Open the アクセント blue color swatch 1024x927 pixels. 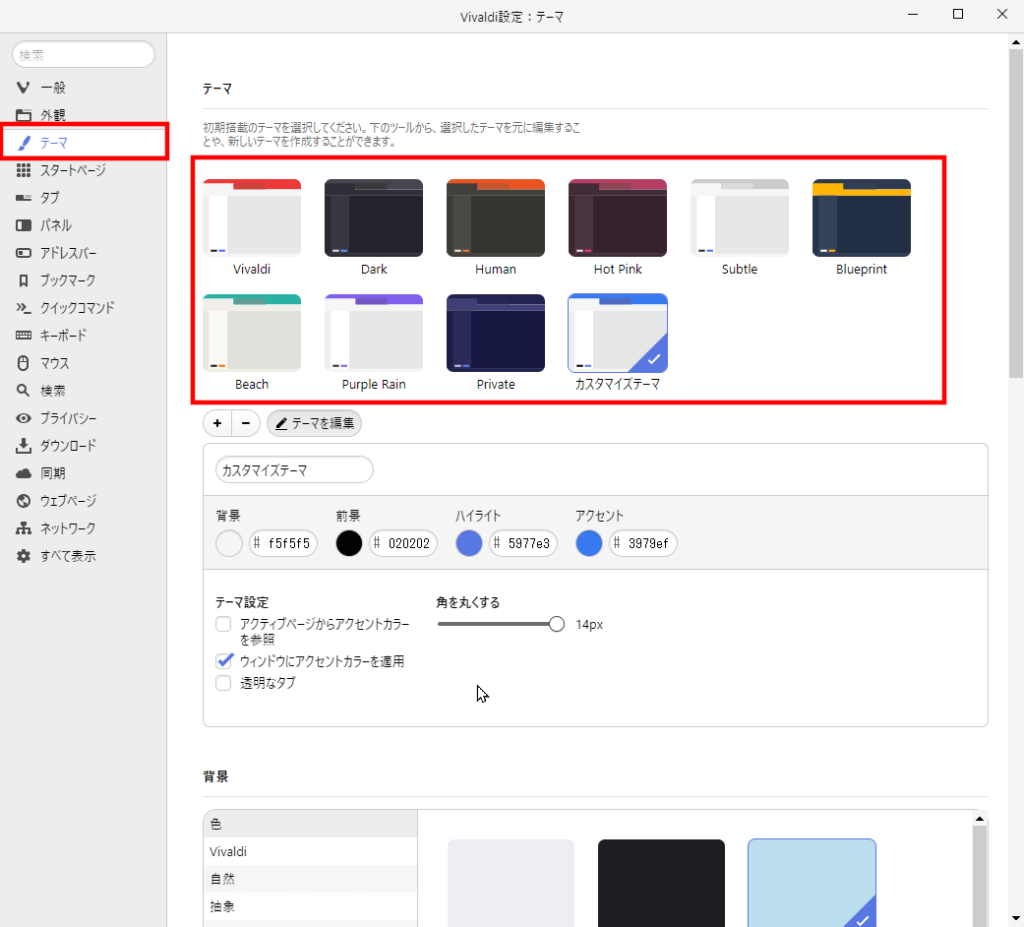pyautogui.click(x=589, y=544)
